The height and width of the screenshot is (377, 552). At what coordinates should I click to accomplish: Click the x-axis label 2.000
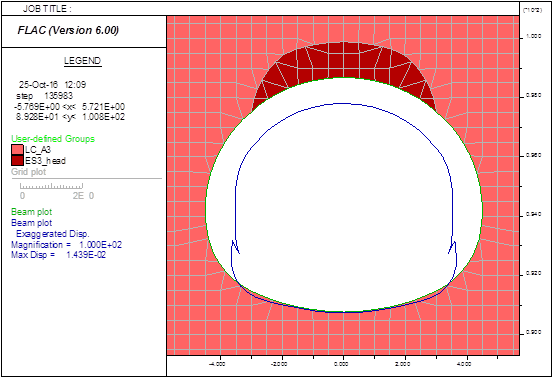pyautogui.click(x=403, y=364)
